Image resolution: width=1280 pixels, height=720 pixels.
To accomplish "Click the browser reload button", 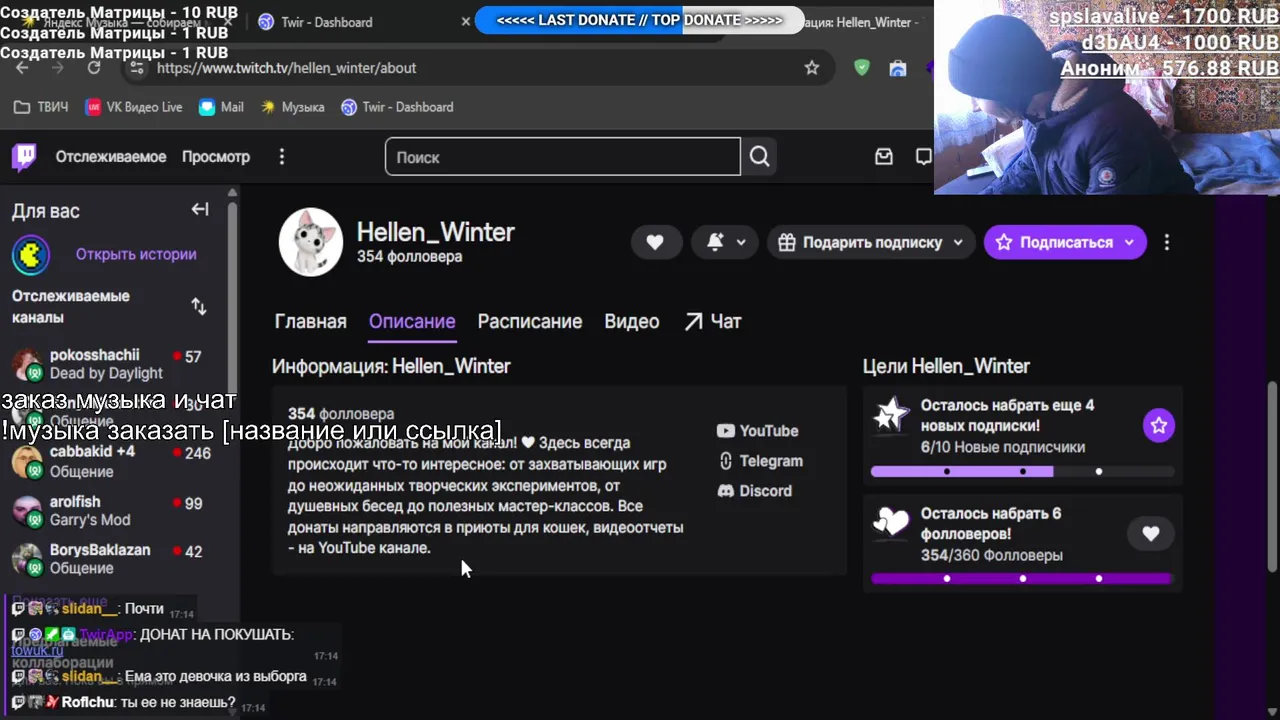I will 94,68.
